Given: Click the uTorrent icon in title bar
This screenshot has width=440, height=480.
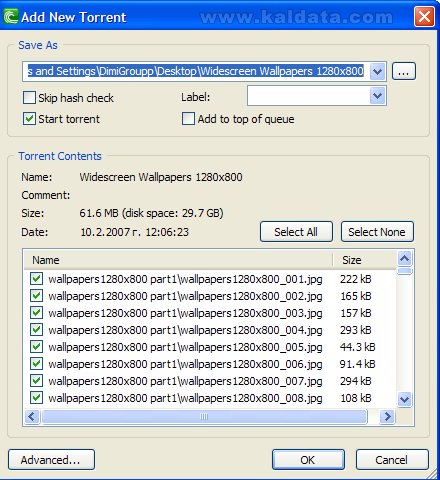Looking at the screenshot, I should click(x=10, y=16).
